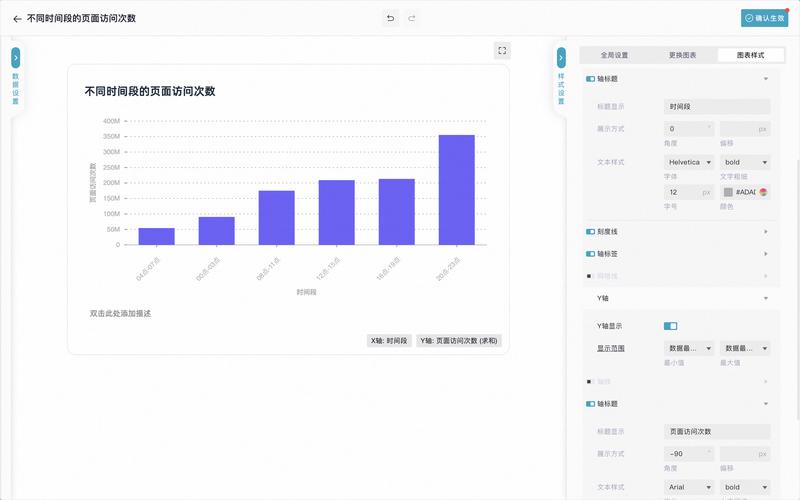This screenshot has height=500, width=800.
Task: Open the X-axis bold weight dropdown
Action: click(745, 162)
